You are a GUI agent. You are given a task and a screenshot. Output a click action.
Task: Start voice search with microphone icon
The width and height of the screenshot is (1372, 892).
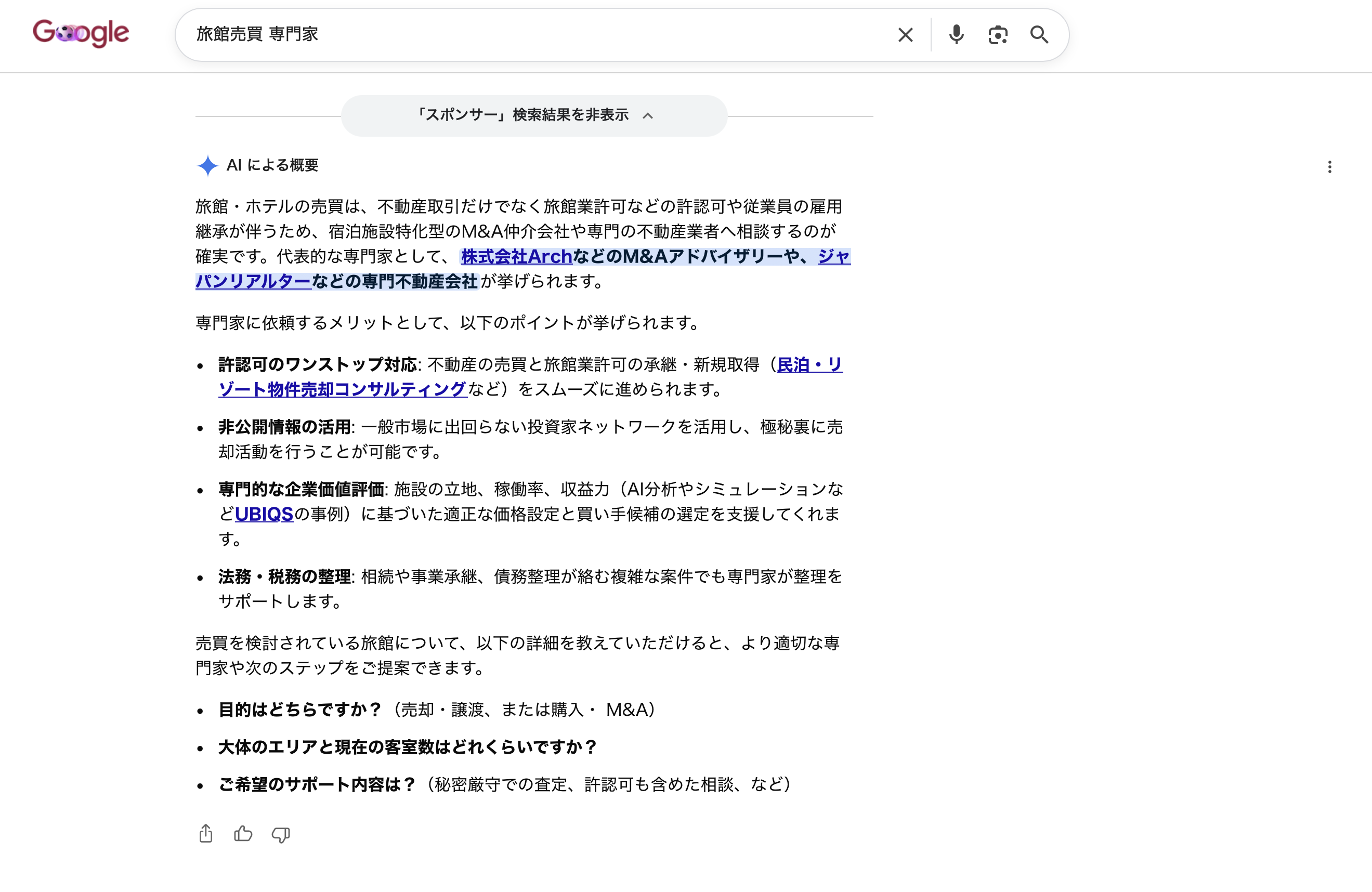(x=956, y=35)
